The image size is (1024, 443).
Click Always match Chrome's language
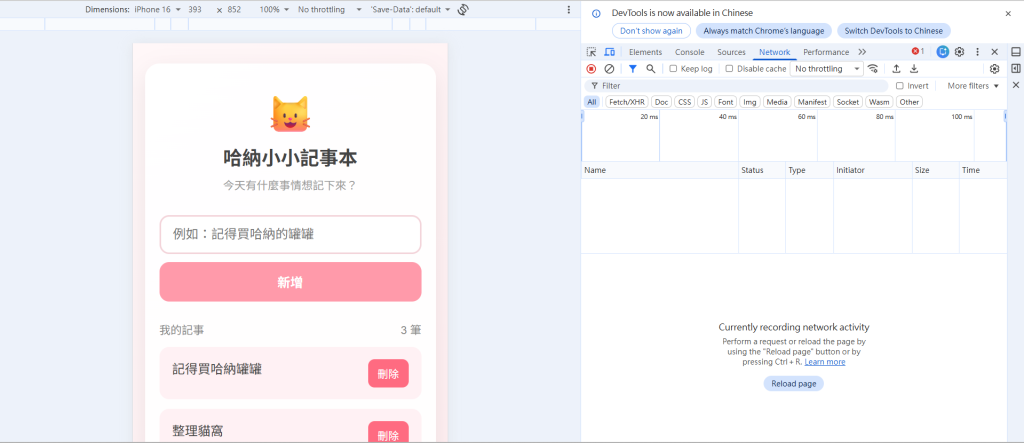tap(764, 31)
